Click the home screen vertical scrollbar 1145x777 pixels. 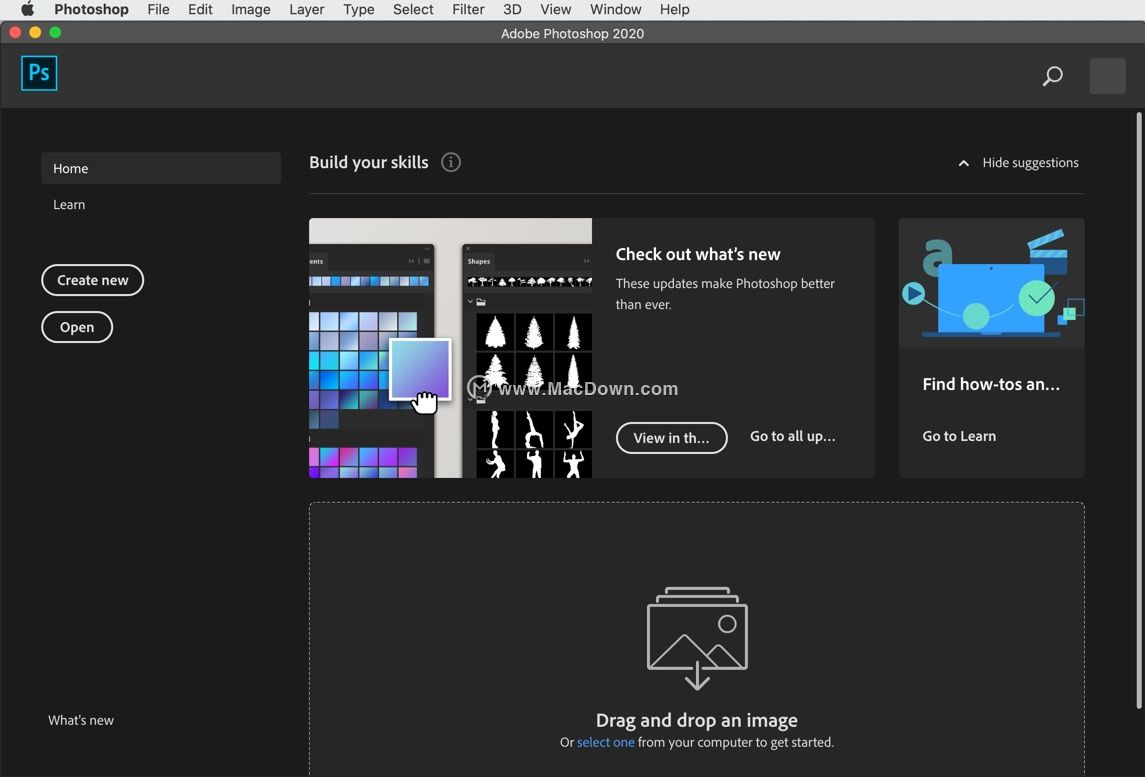tap(1138, 410)
